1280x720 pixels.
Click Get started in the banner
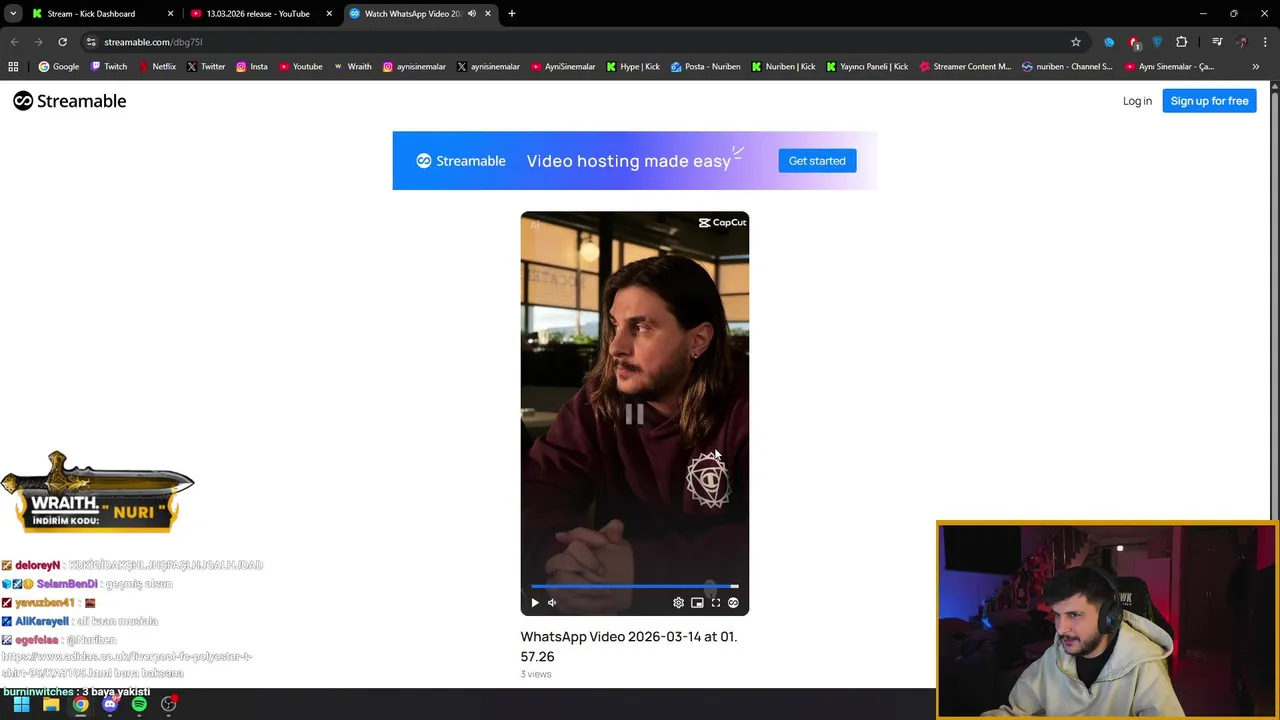pyautogui.click(x=817, y=161)
